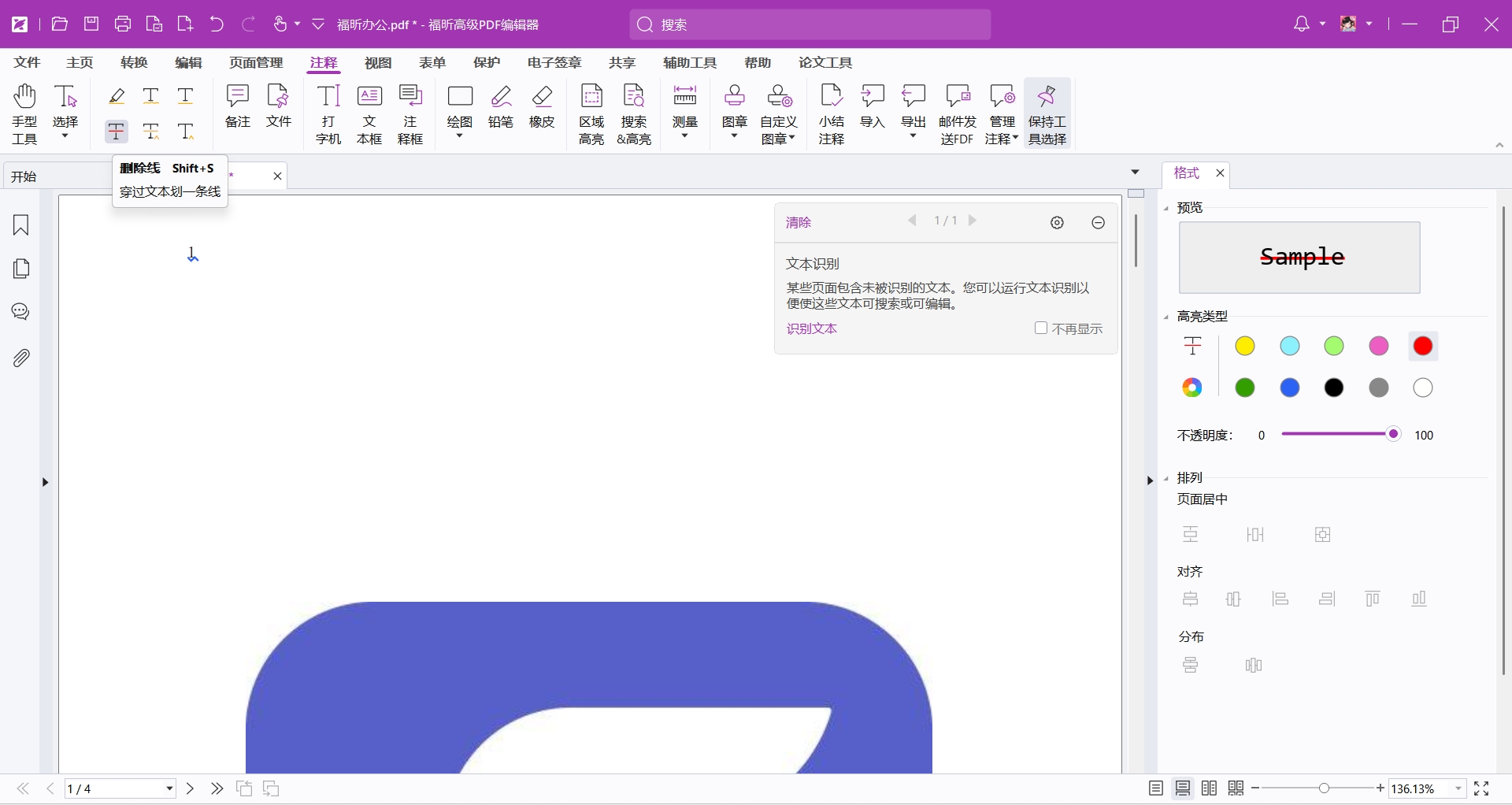Collapse the 高亮类型 section
Image resolution: width=1512 pixels, height=805 pixels.
(x=1166, y=317)
